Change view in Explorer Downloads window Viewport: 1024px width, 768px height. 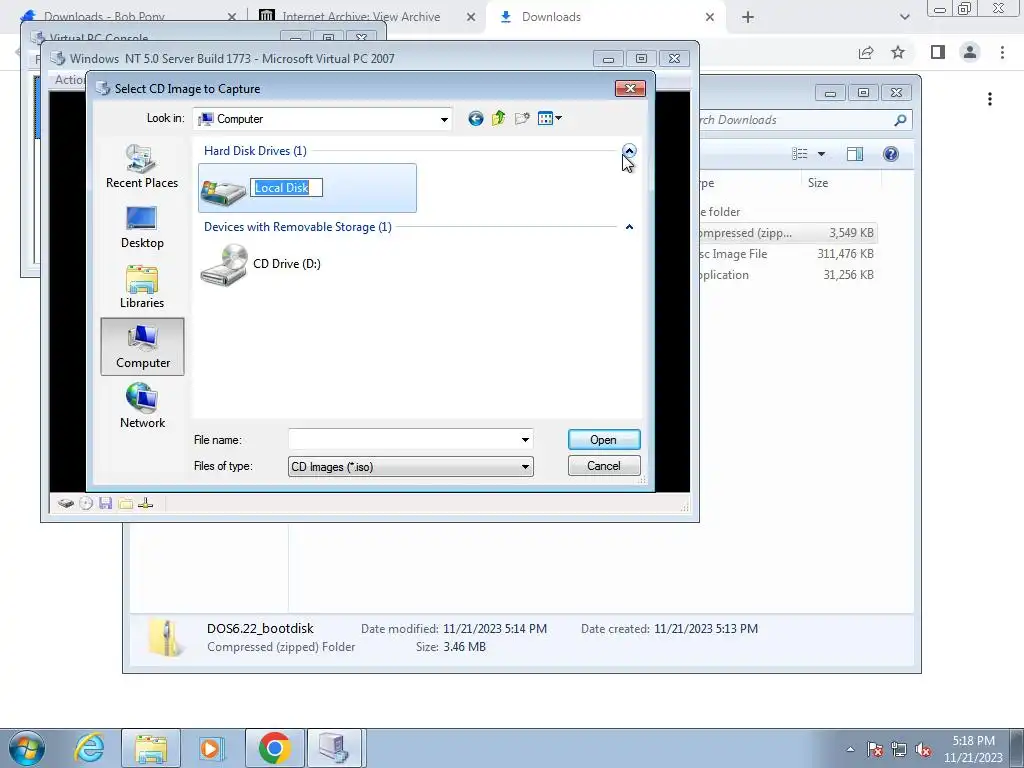pyautogui.click(x=800, y=154)
